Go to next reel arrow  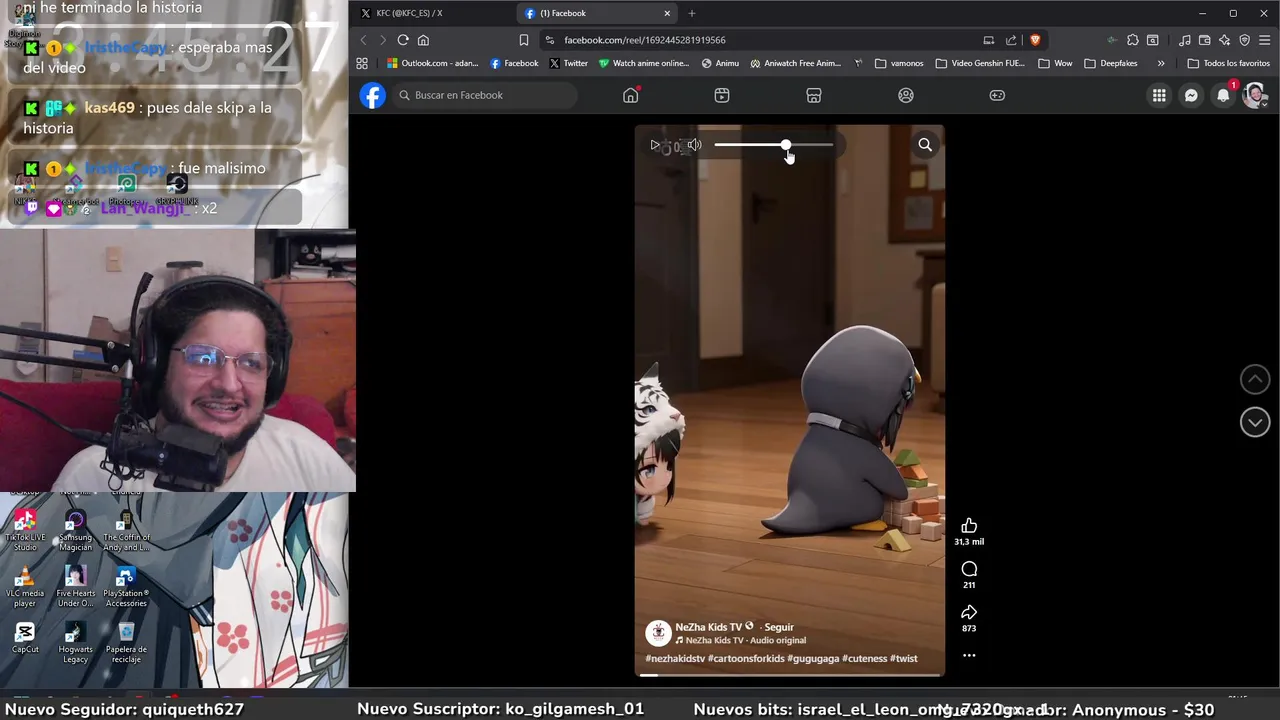pos(1255,422)
